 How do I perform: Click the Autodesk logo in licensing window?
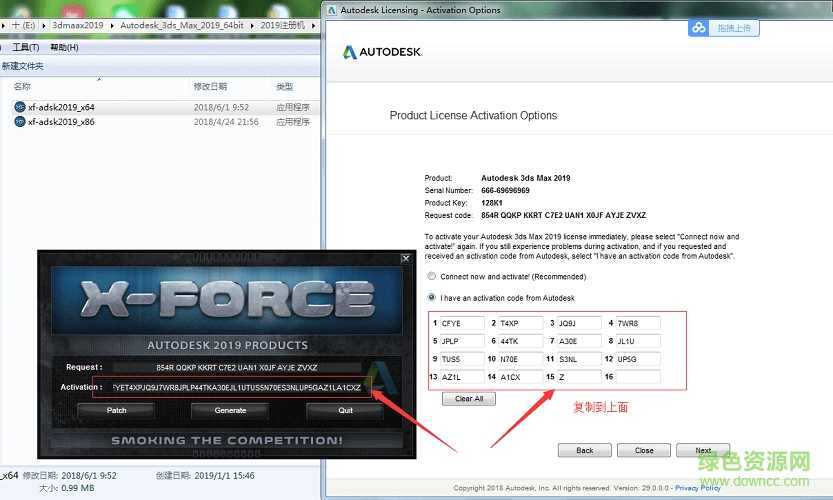[382, 52]
